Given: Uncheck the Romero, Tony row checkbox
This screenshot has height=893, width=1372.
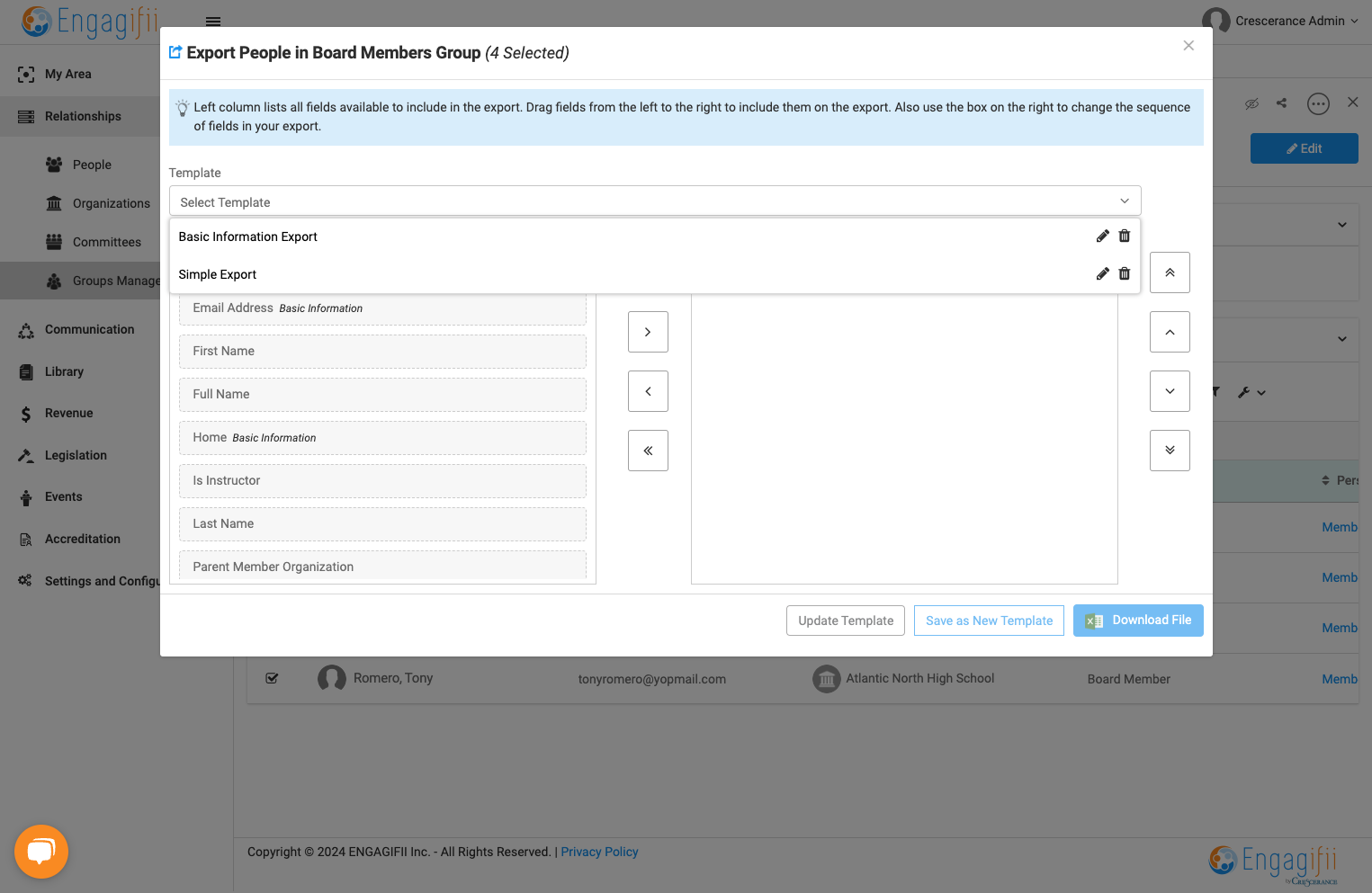Looking at the screenshot, I should pos(272,678).
